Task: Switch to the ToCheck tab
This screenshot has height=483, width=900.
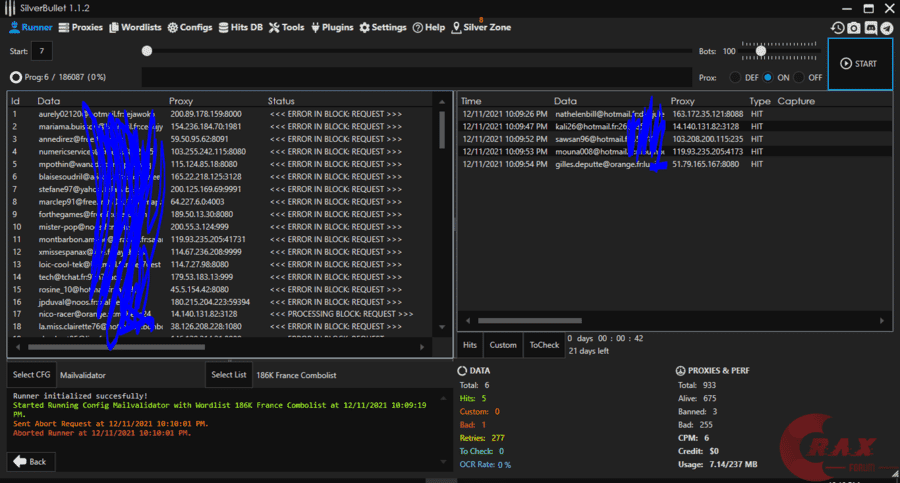Action: coord(544,345)
